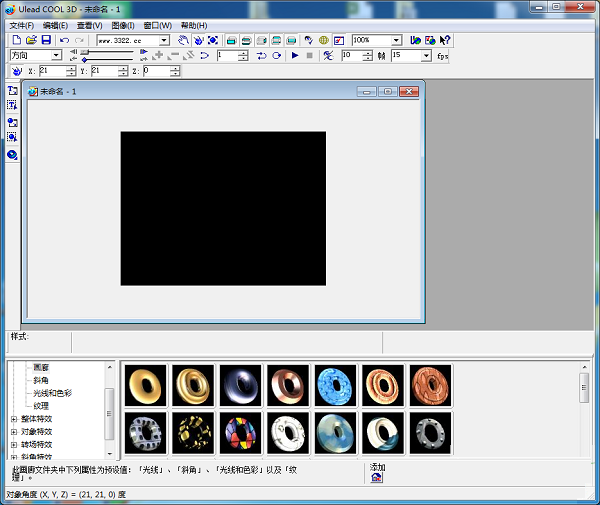Select the Insert Graphics tool
This screenshot has width=600, height=505.
(x=12, y=122)
